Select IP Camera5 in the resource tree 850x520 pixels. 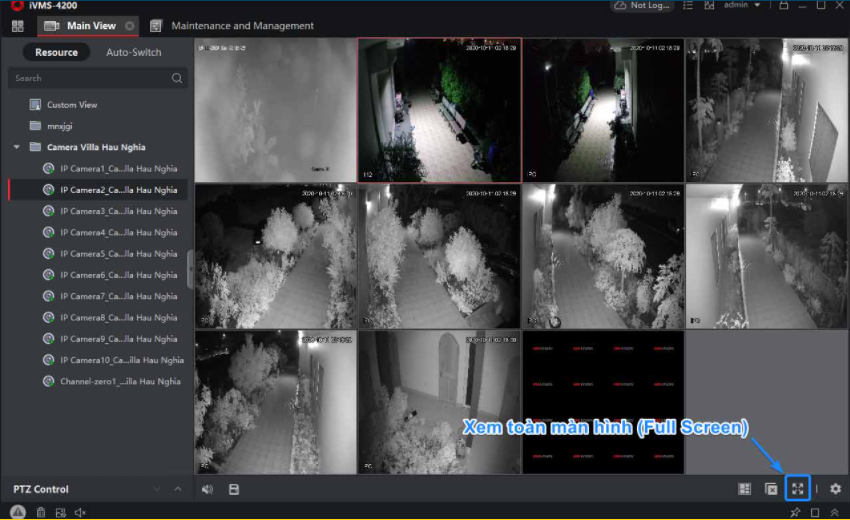tap(118, 254)
